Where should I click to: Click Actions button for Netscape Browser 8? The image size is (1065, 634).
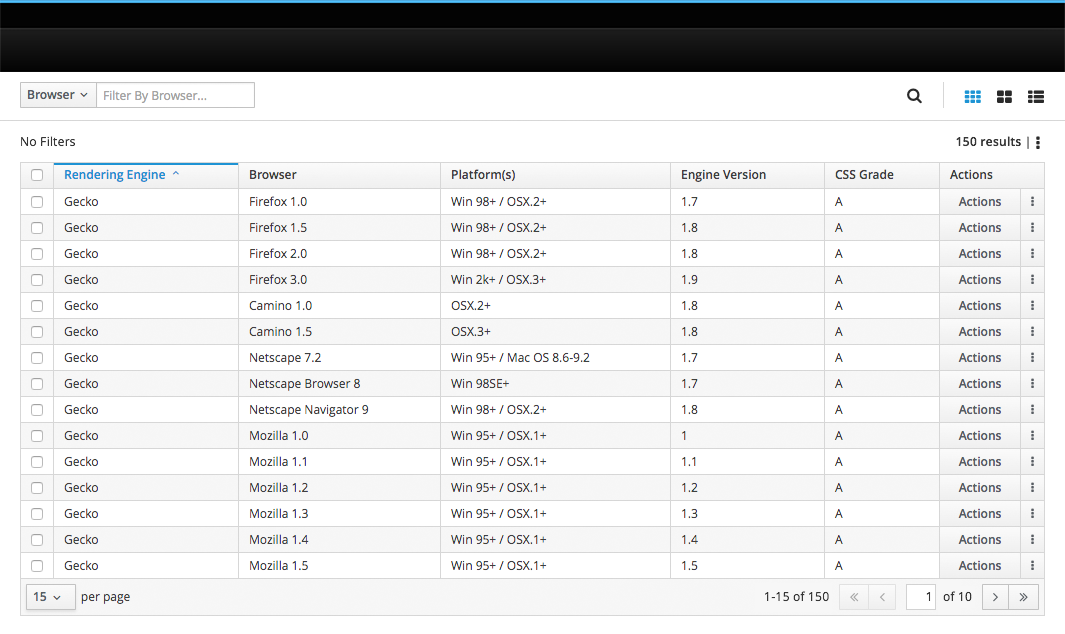pyautogui.click(x=980, y=383)
